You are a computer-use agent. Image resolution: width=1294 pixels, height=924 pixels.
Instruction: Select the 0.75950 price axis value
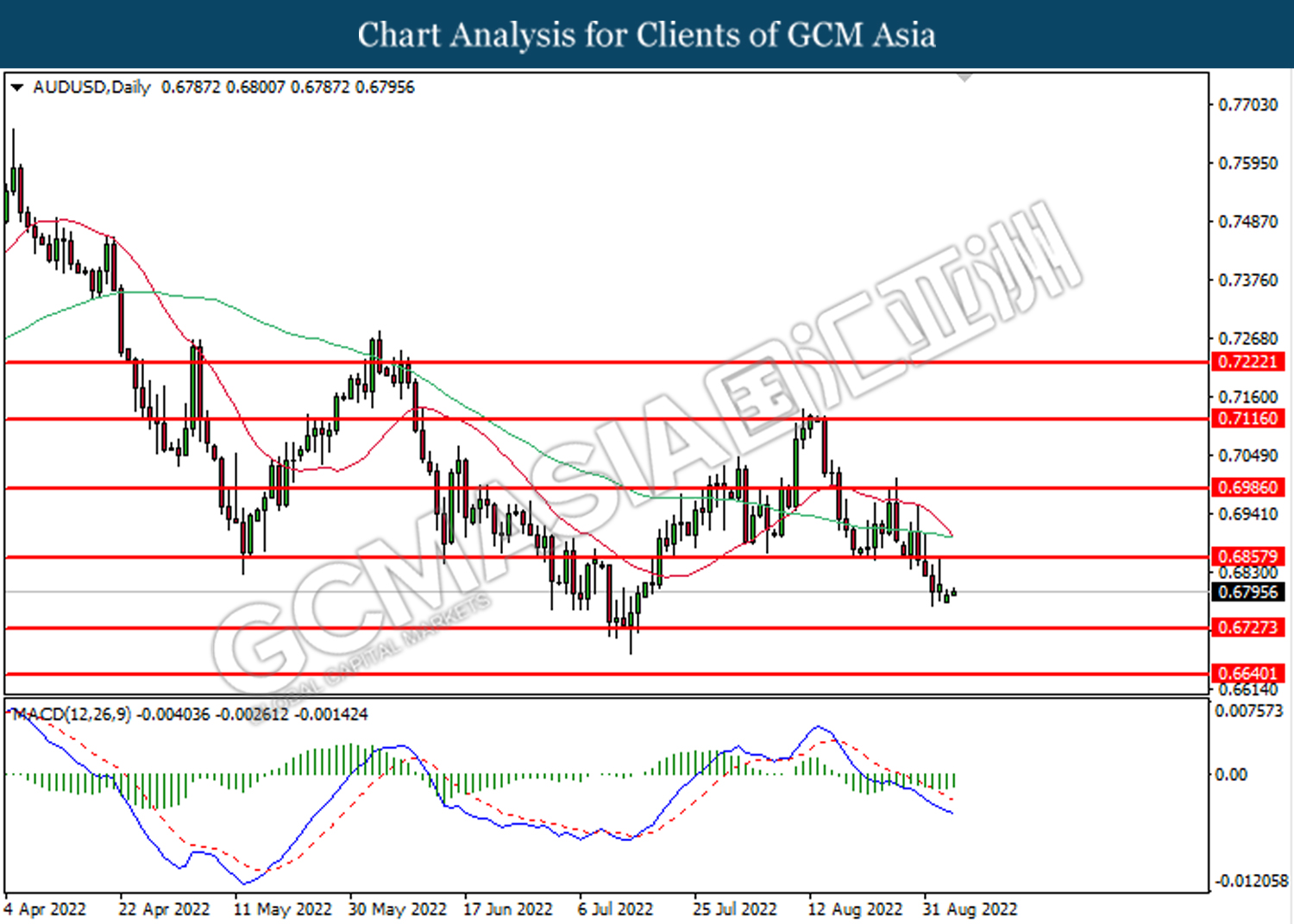pyautogui.click(x=1247, y=163)
